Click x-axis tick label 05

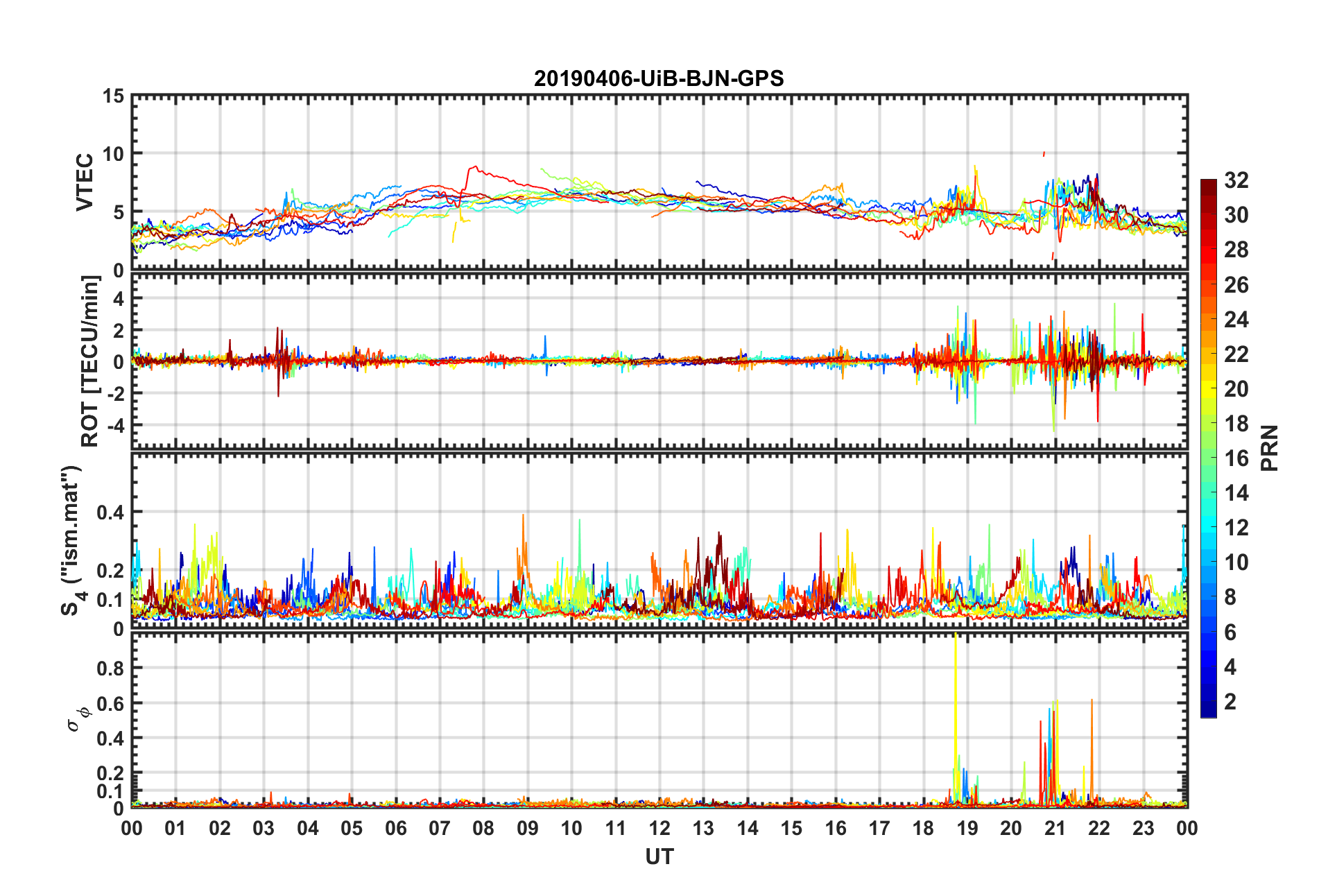(x=352, y=828)
